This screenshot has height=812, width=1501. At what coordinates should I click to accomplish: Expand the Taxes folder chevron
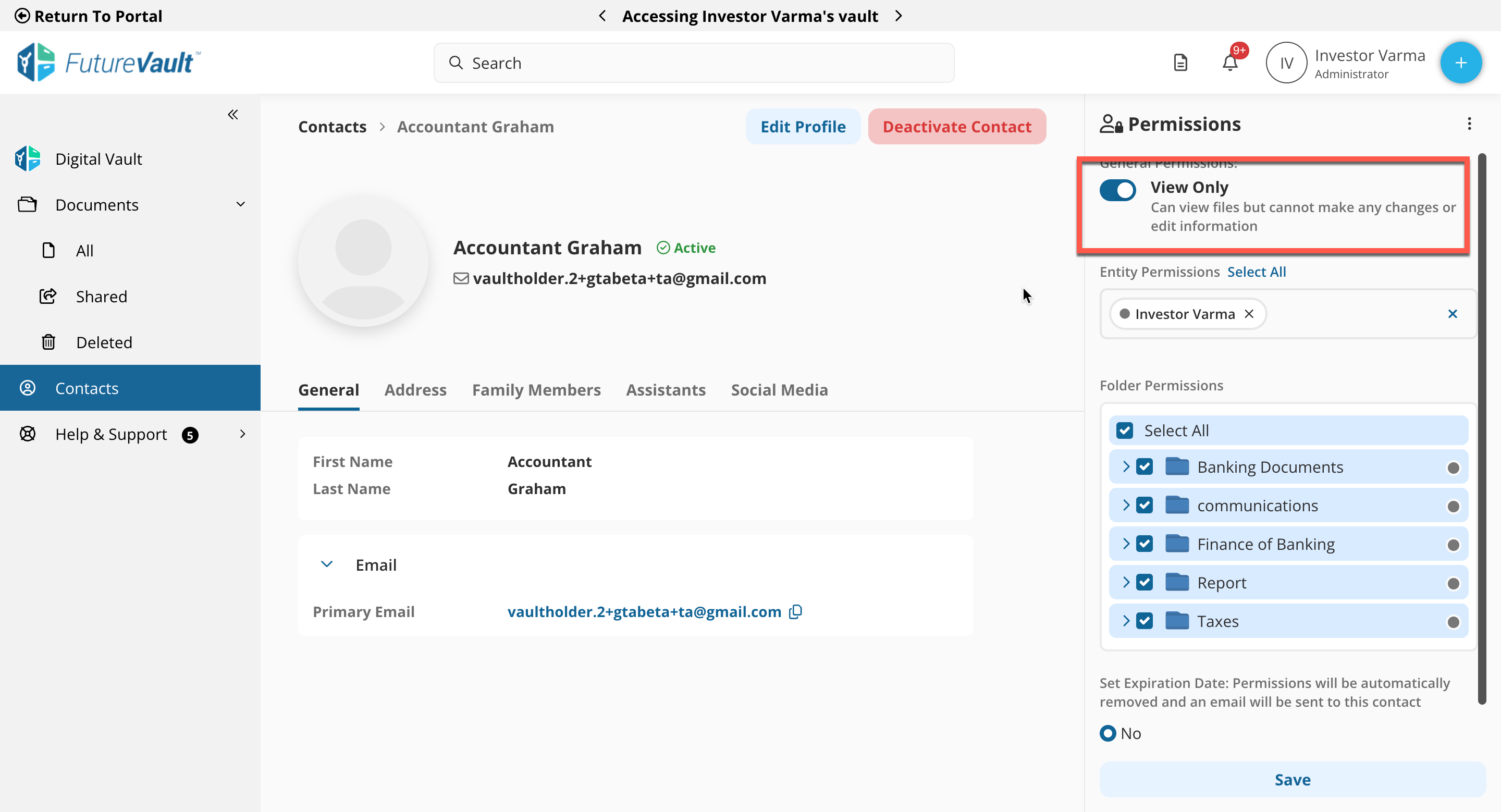pyautogui.click(x=1126, y=621)
